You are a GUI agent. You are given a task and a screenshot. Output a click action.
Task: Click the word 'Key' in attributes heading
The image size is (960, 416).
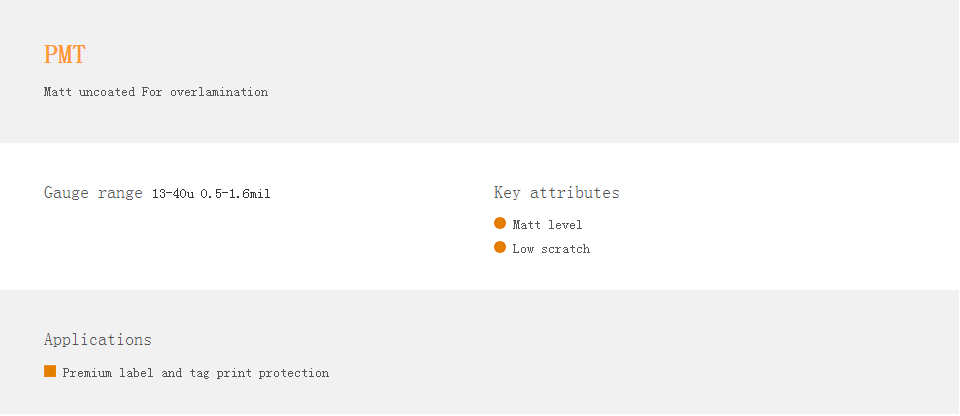507,193
